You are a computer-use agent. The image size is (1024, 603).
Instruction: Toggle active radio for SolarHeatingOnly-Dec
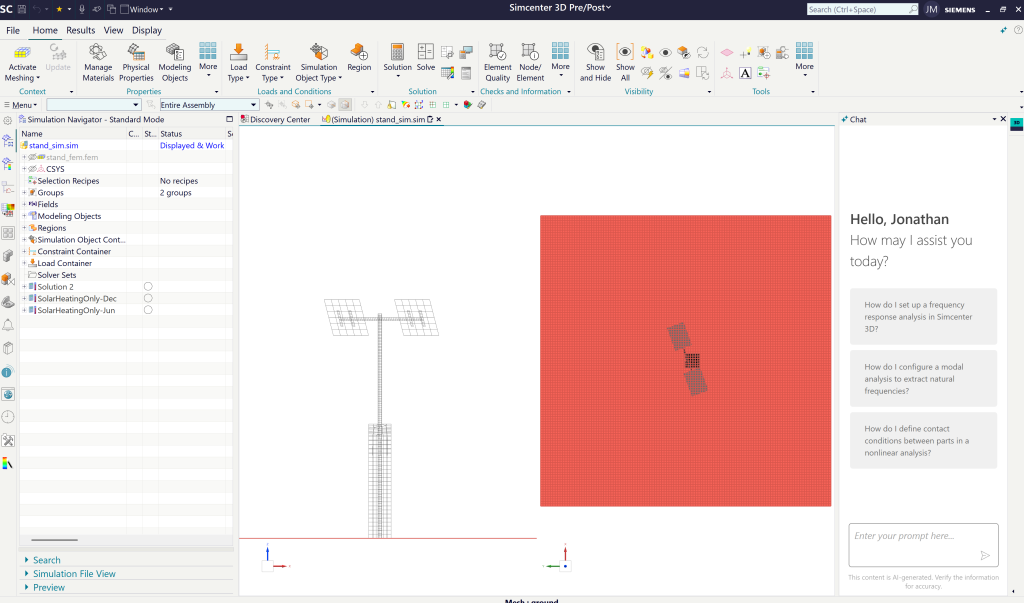[148, 299]
